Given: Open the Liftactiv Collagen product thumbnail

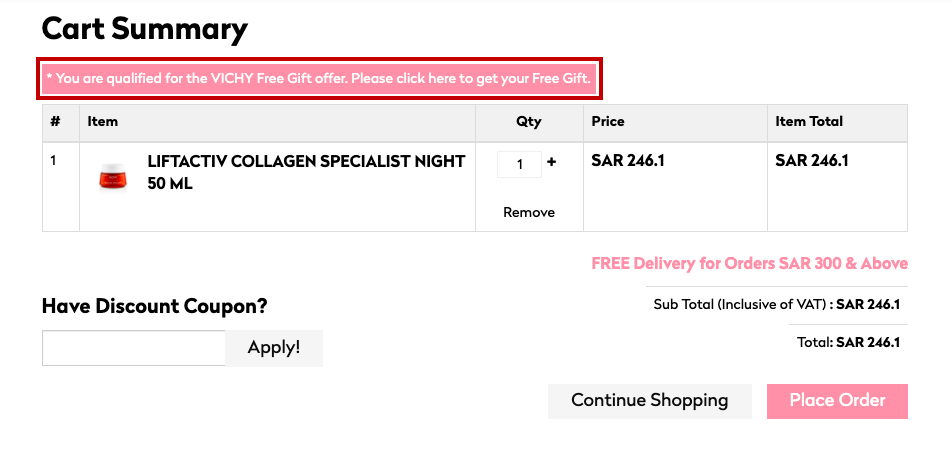Looking at the screenshot, I should [x=113, y=176].
